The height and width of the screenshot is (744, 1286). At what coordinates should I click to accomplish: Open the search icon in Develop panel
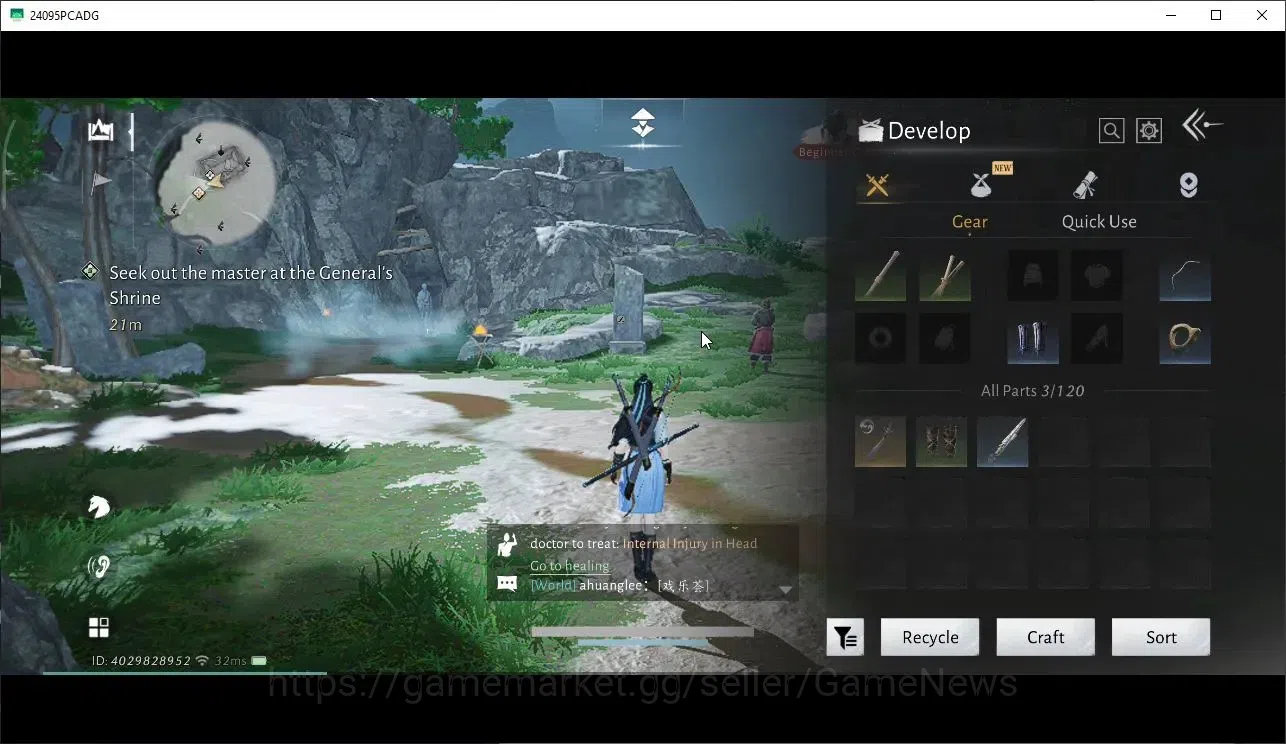coord(1111,131)
